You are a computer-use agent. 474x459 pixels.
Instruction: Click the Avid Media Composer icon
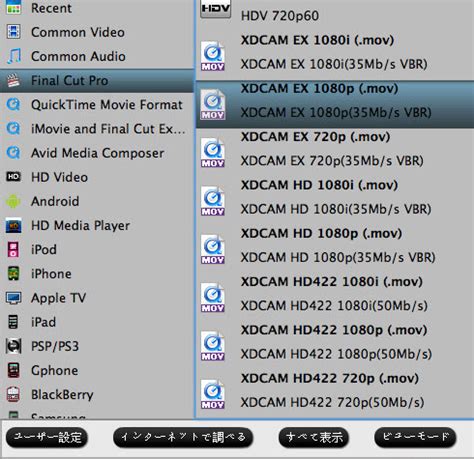click(x=14, y=153)
